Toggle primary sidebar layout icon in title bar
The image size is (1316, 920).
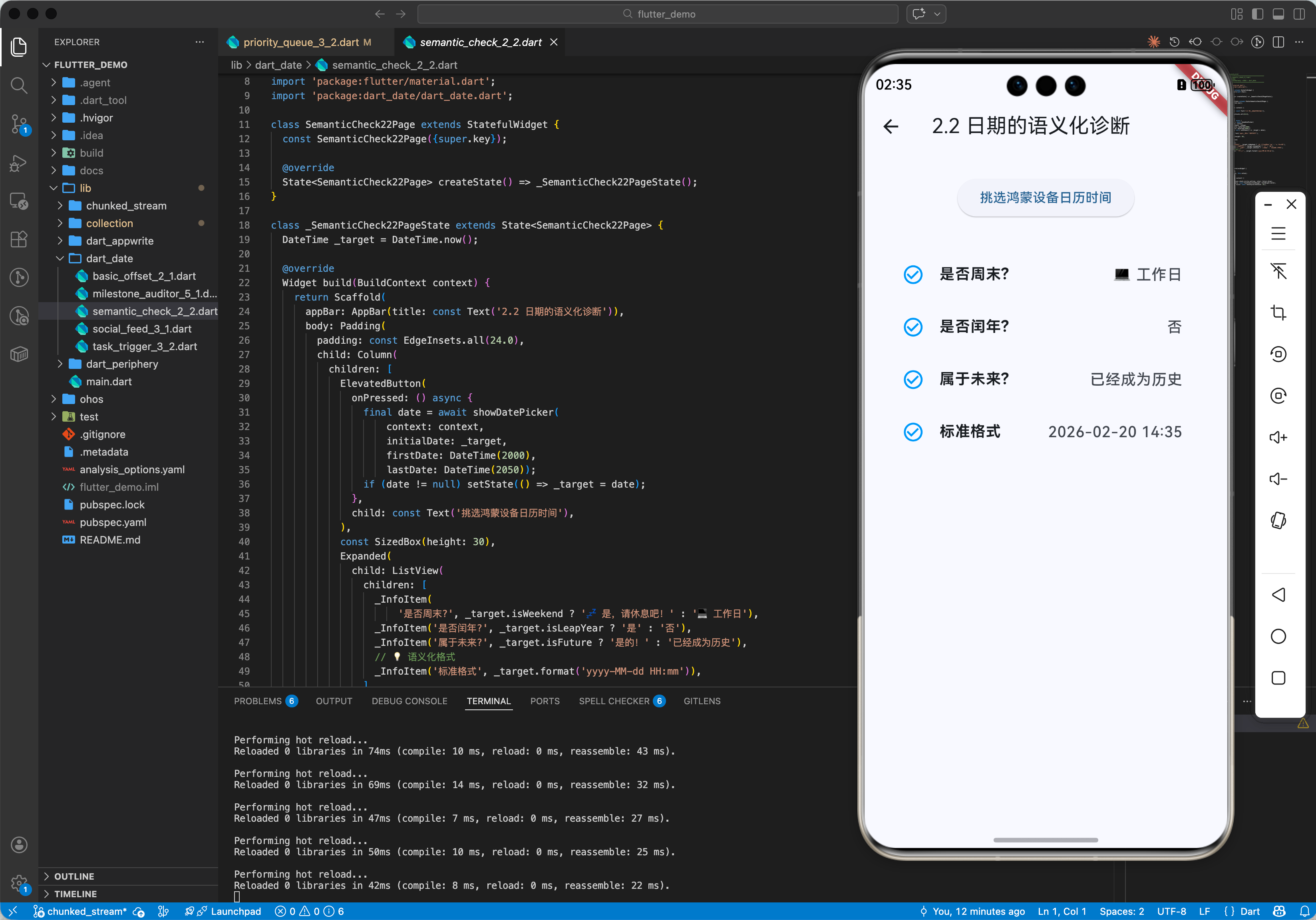pos(1257,14)
